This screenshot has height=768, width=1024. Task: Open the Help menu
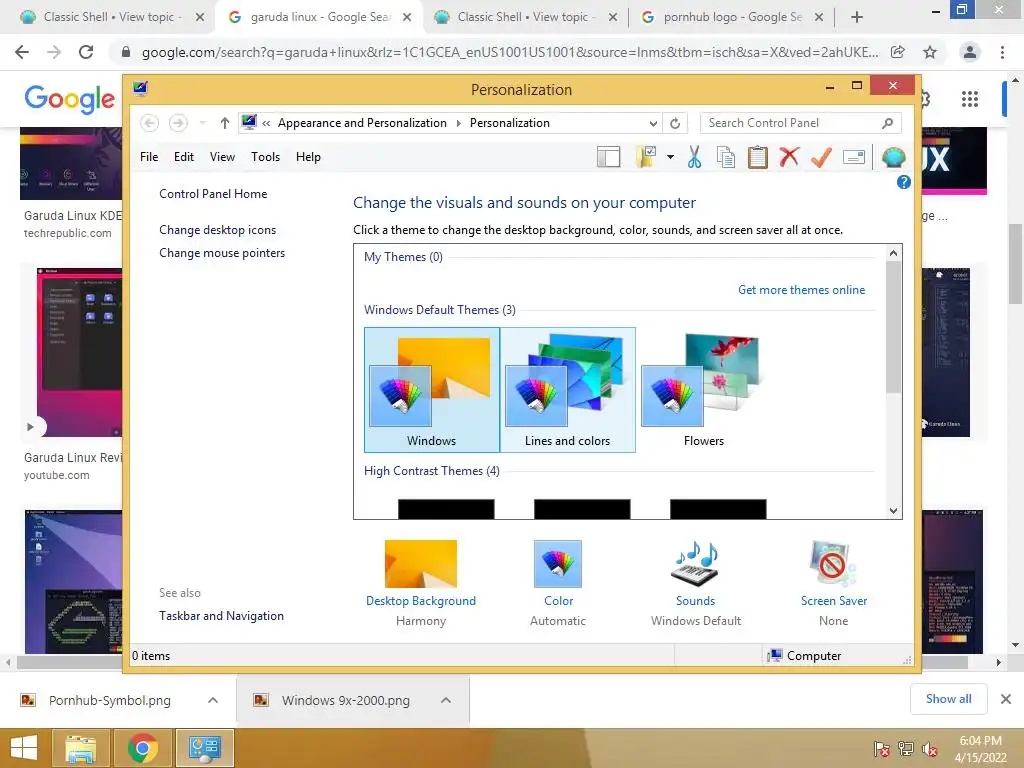tap(308, 157)
